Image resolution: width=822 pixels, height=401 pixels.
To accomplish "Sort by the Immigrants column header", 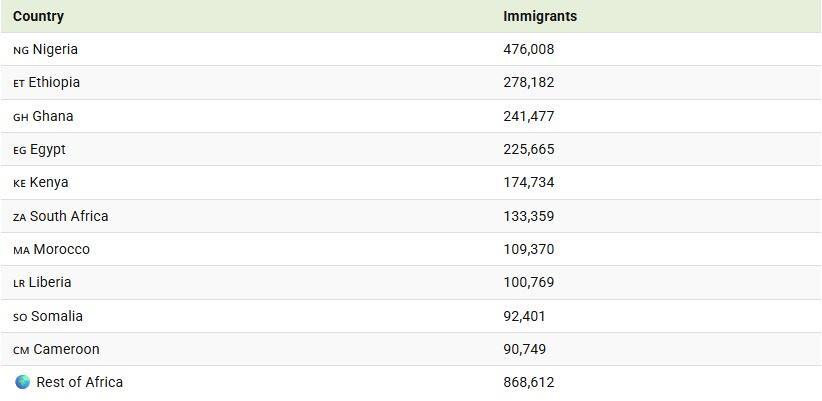I will pos(540,16).
